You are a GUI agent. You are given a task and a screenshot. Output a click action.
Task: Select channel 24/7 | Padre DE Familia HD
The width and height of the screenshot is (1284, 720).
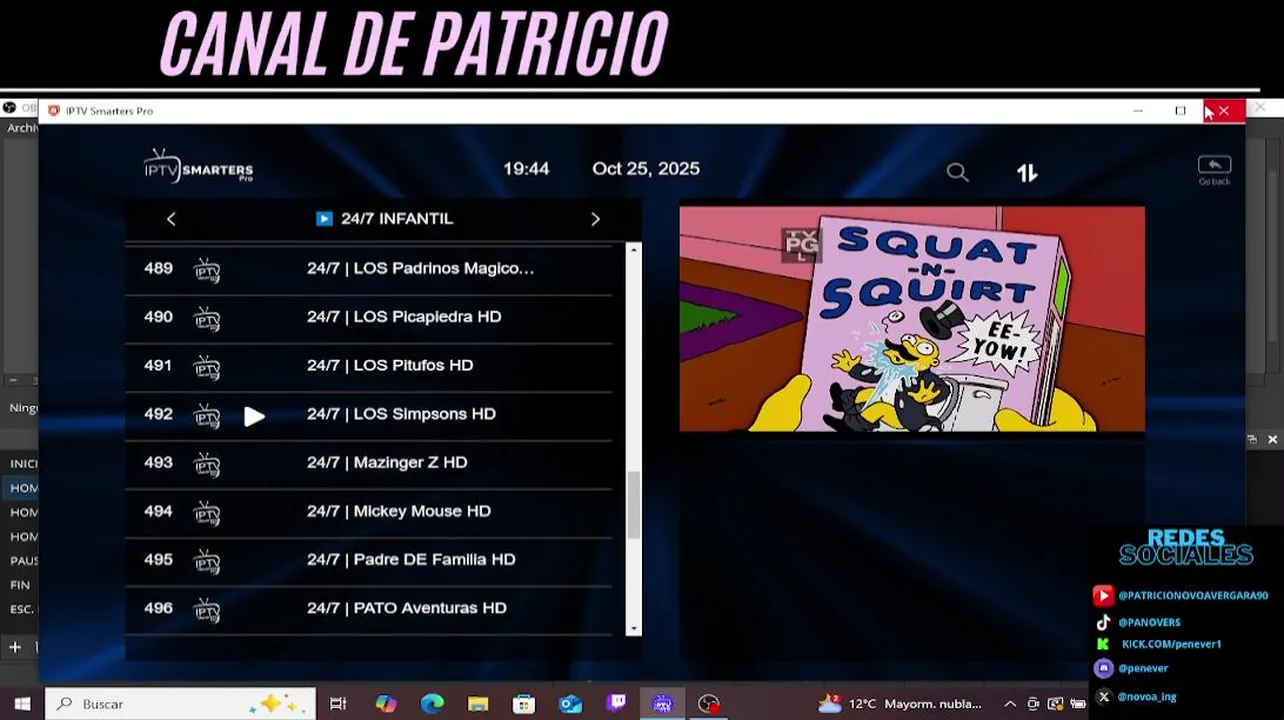click(368, 560)
